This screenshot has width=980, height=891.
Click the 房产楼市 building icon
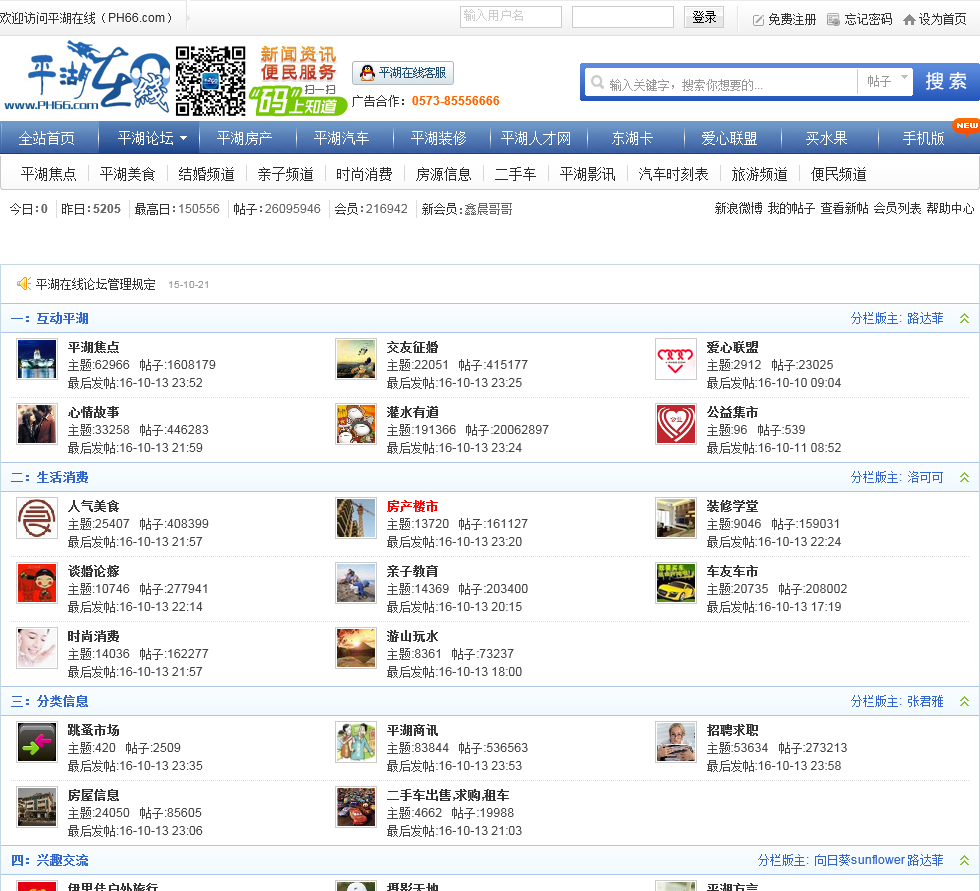[x=356, y=518]
